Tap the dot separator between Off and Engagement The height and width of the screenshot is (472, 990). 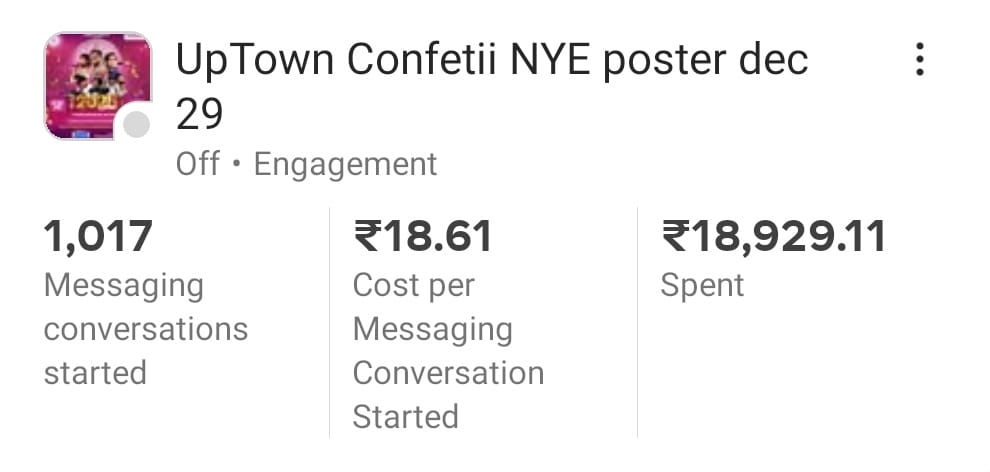coord(237,165)
